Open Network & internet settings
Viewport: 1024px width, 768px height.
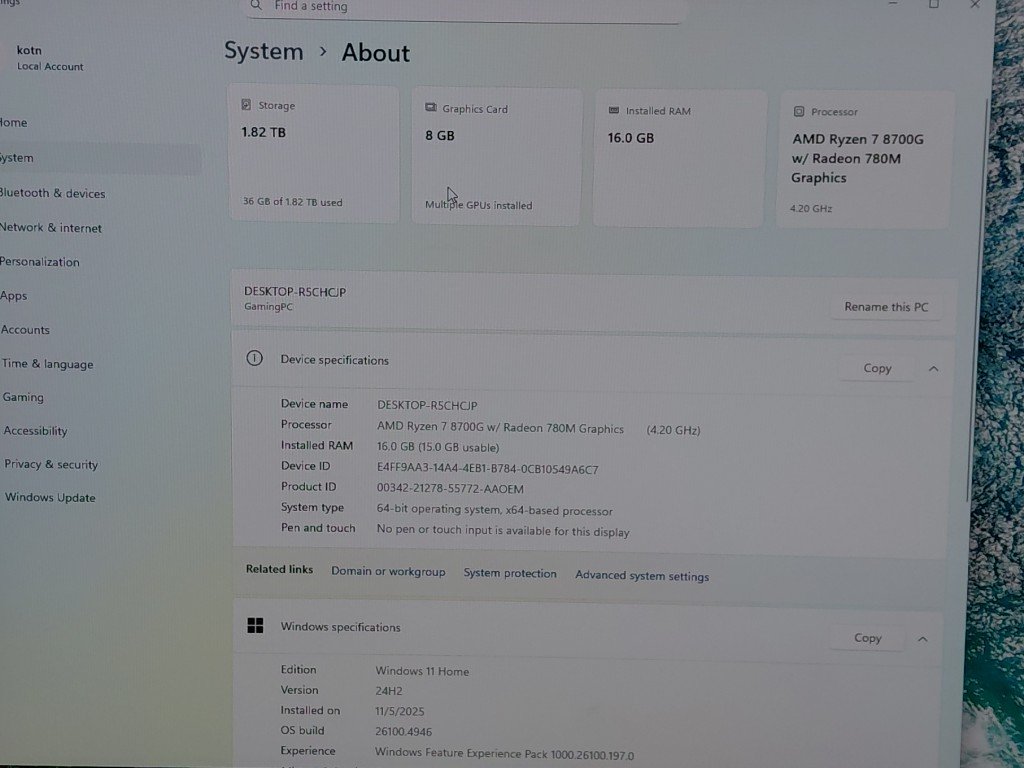point(51,228)
